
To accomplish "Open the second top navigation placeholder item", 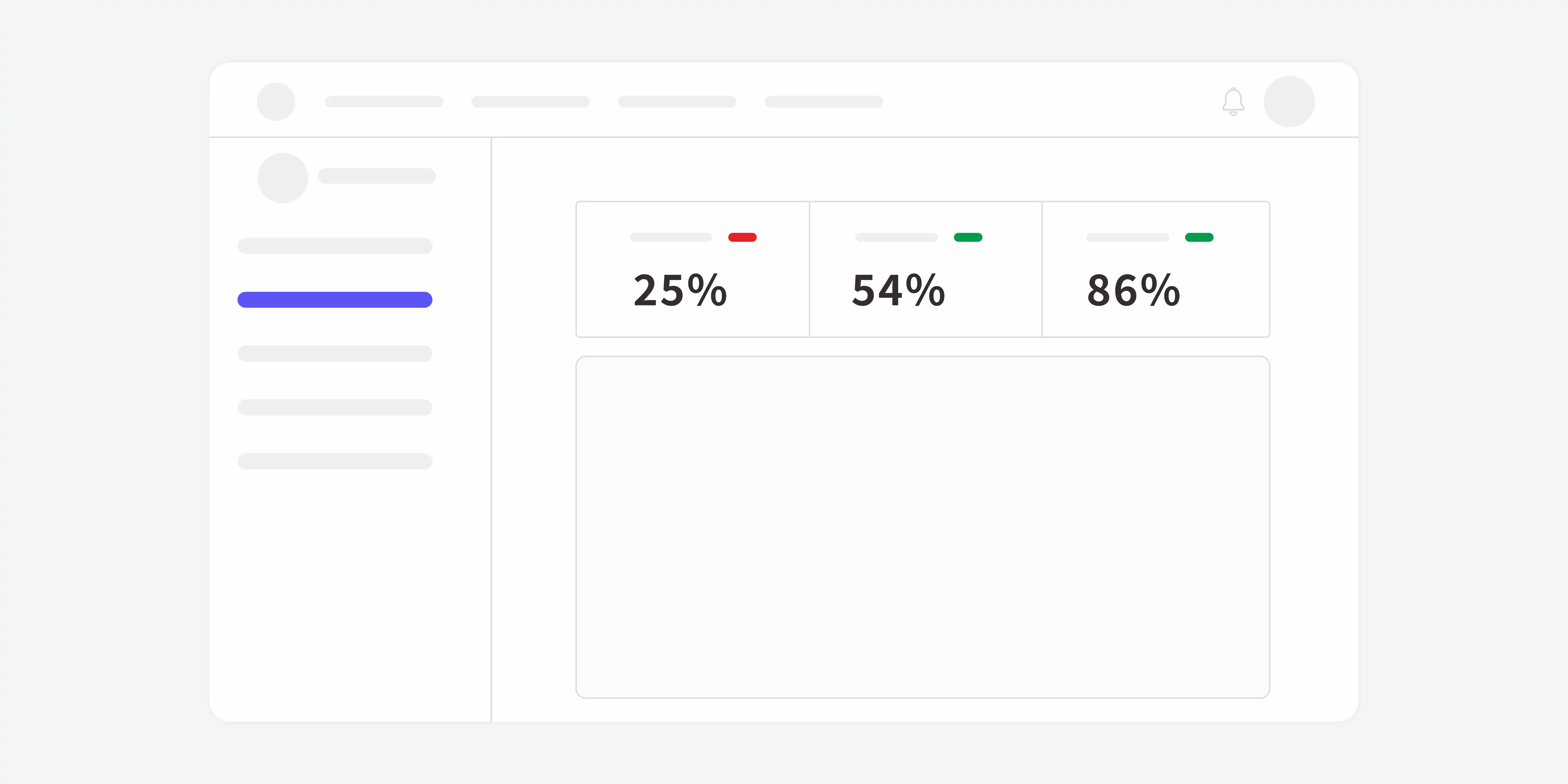I will (531, 102).
